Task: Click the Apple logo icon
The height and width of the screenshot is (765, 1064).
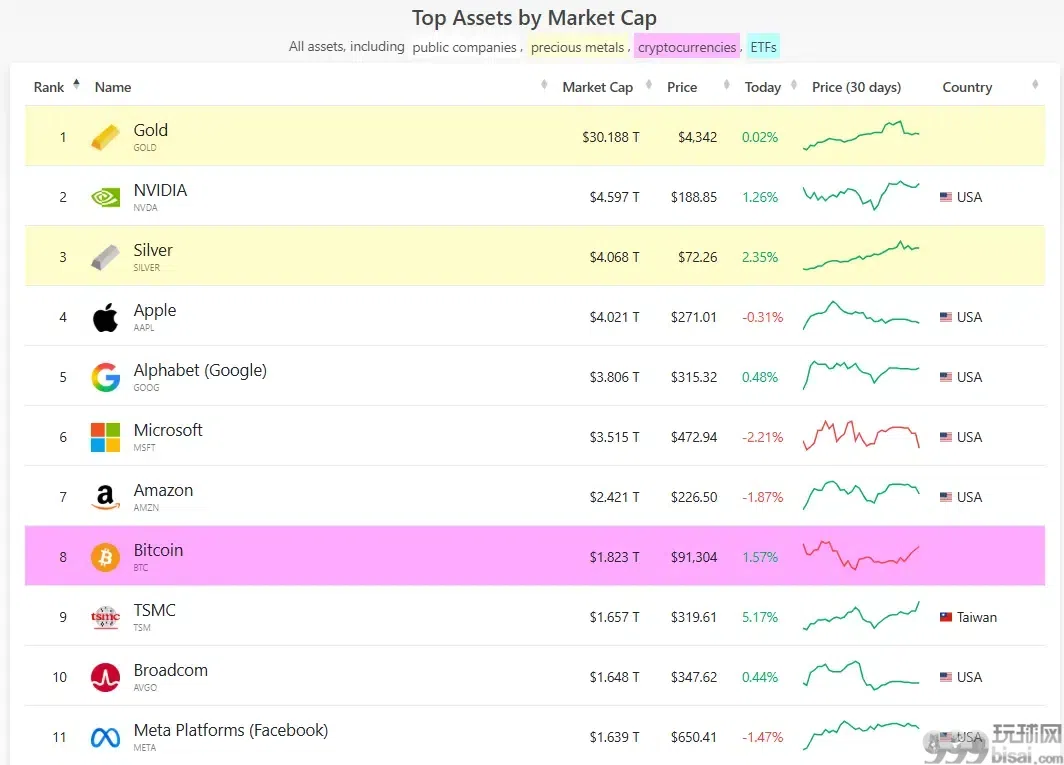Action: tap(105, 318)
